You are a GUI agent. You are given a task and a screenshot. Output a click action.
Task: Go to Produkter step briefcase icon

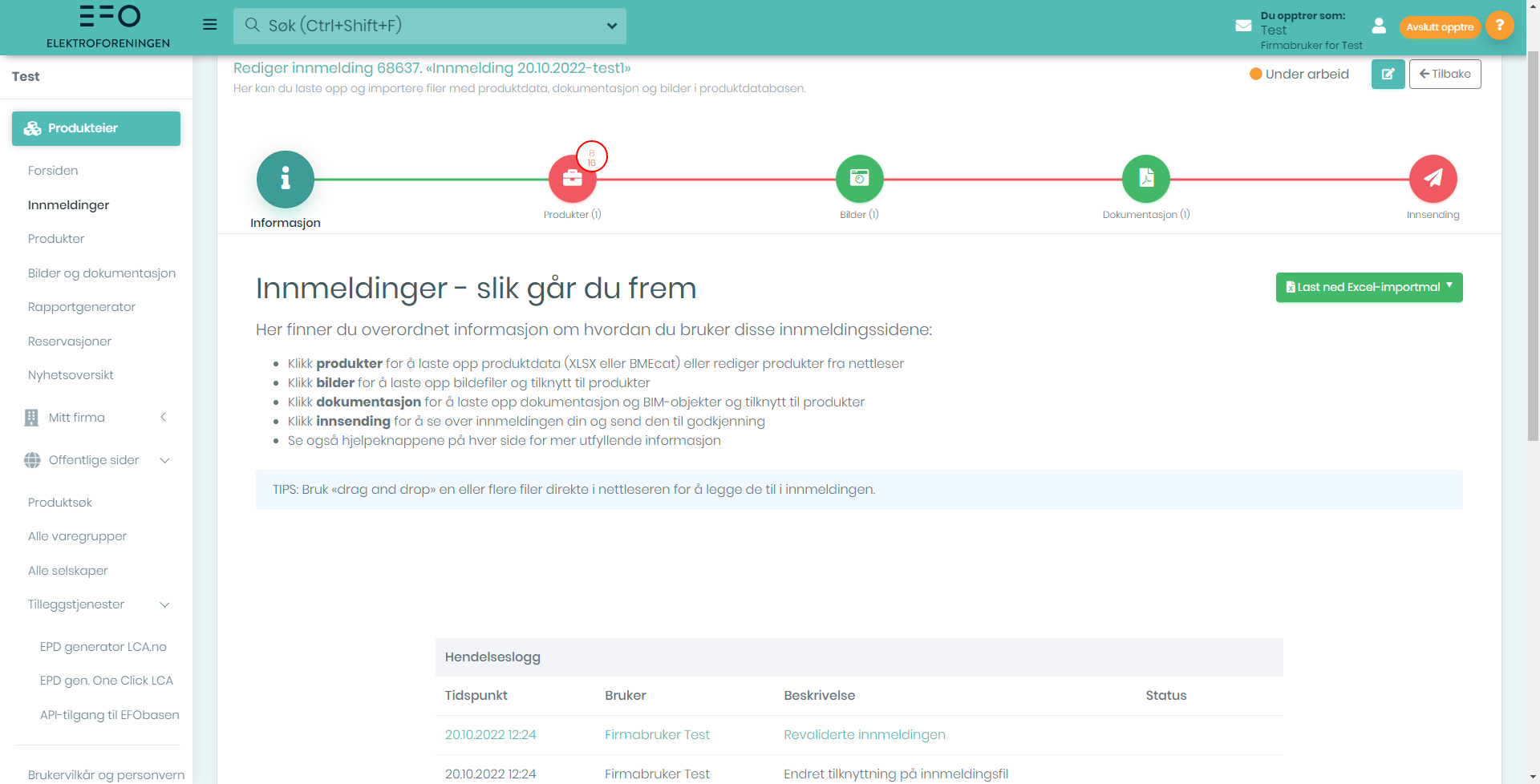click(572, 179)
